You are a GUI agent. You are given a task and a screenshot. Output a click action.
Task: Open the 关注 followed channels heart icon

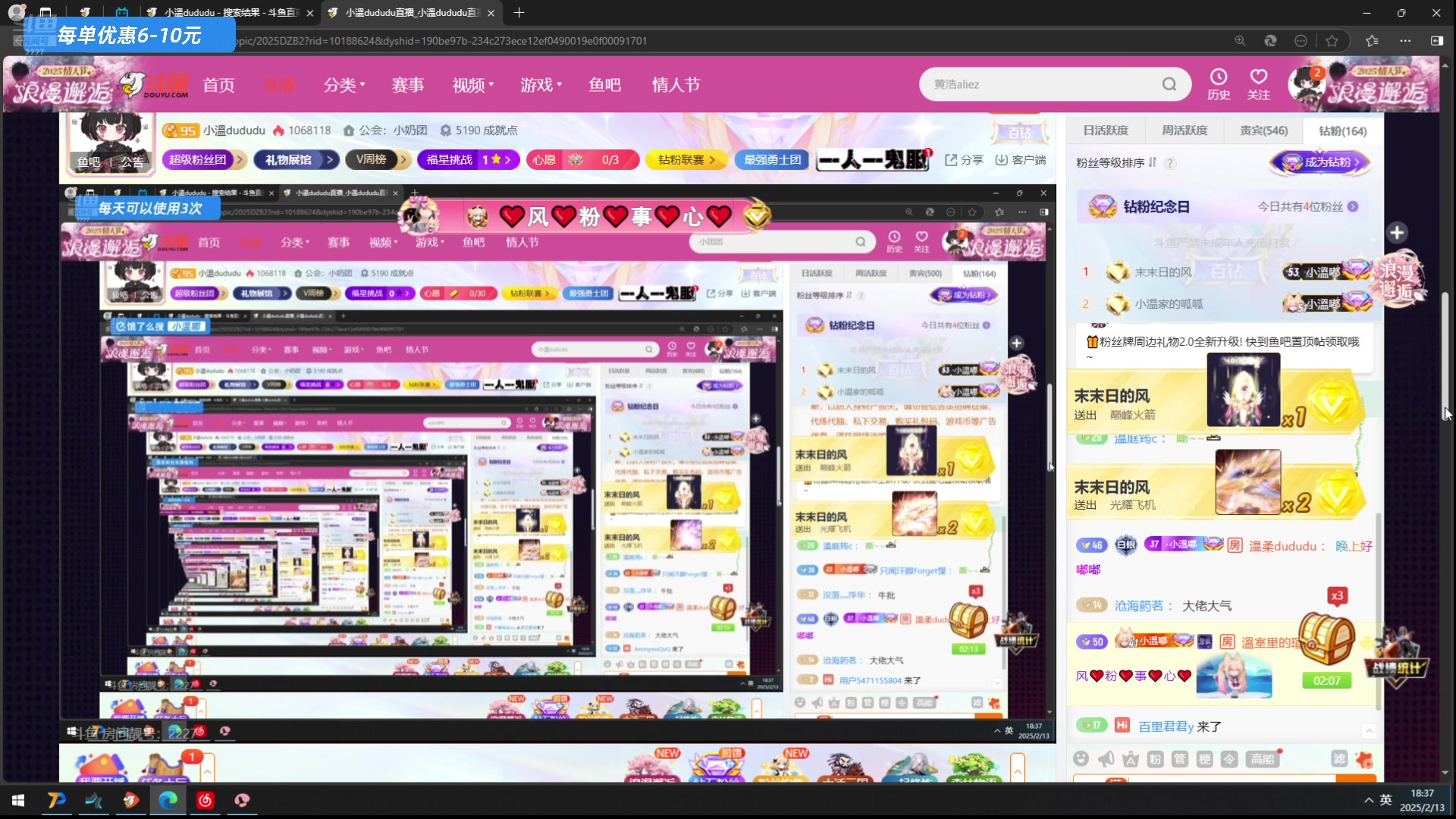pyautogui.click(x=1259, y=84)
